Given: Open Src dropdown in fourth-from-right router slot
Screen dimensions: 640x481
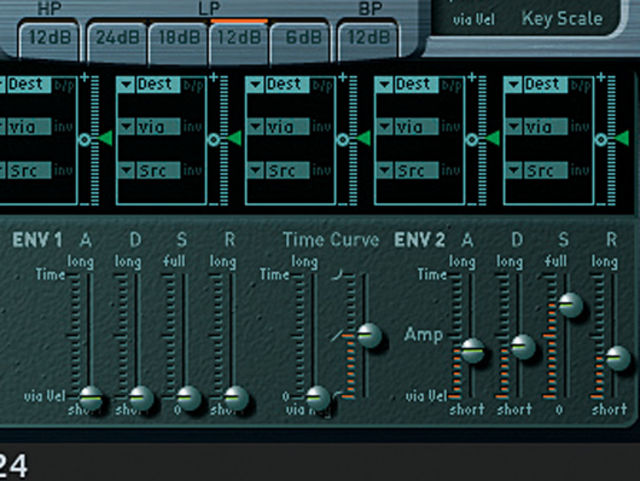Looking at the screenshot, I should [149, 170].
